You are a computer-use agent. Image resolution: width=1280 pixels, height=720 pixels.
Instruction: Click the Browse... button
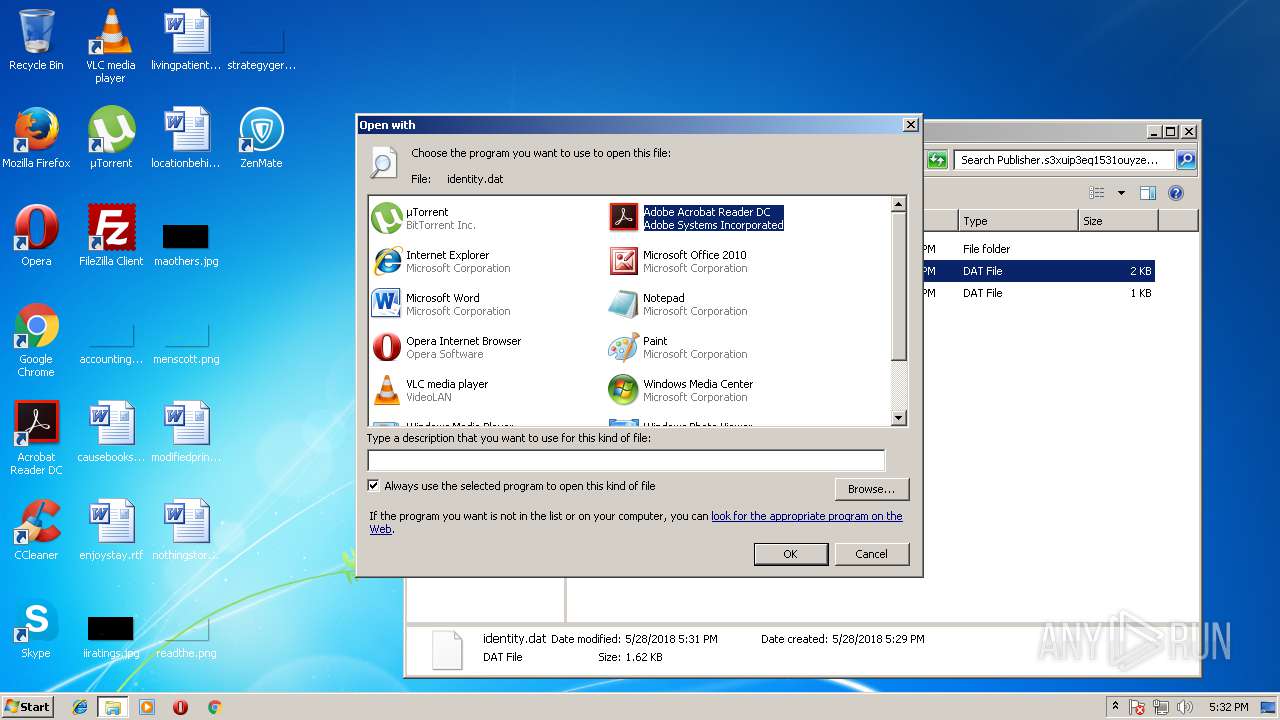tap(871, 489)
